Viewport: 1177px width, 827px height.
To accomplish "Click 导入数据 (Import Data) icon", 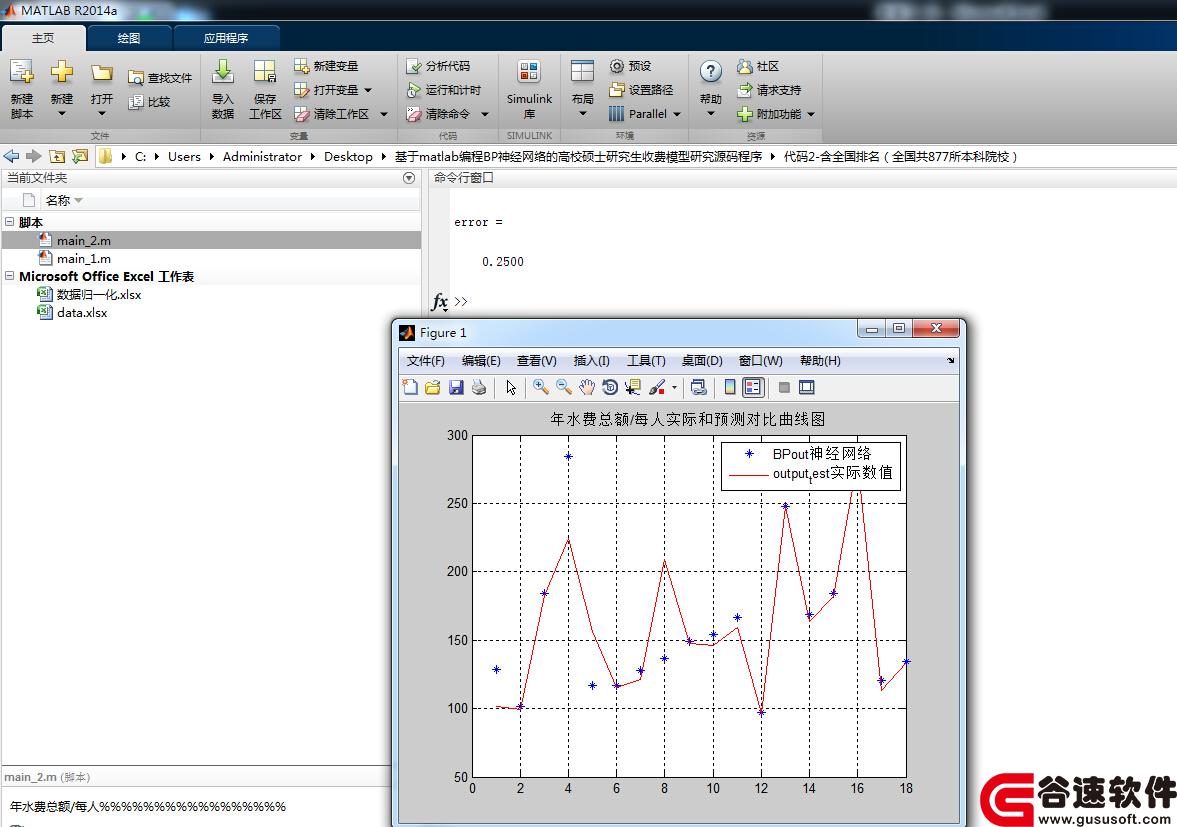I will pos(223,72).
